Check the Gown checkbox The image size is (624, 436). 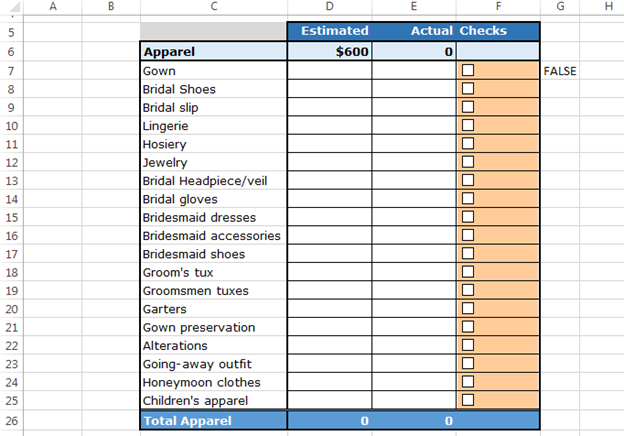coord(468,70)
